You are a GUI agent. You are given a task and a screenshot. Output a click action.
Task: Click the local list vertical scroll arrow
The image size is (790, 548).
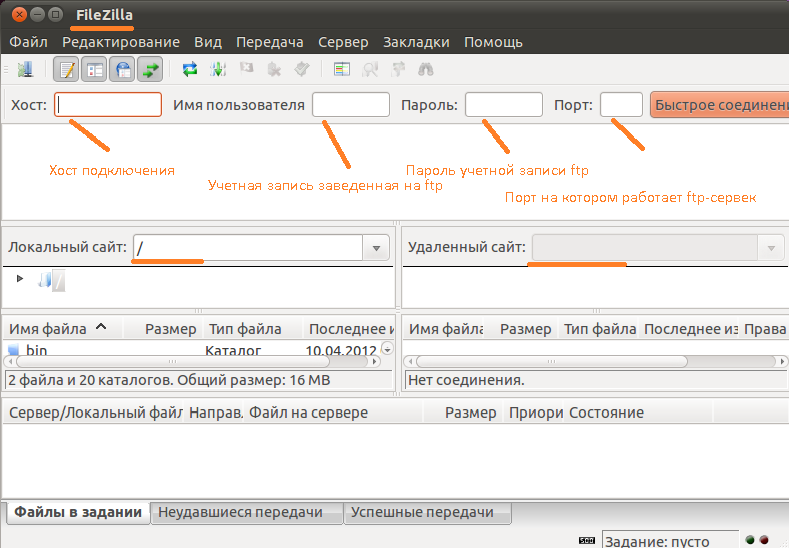click(387, 349)
